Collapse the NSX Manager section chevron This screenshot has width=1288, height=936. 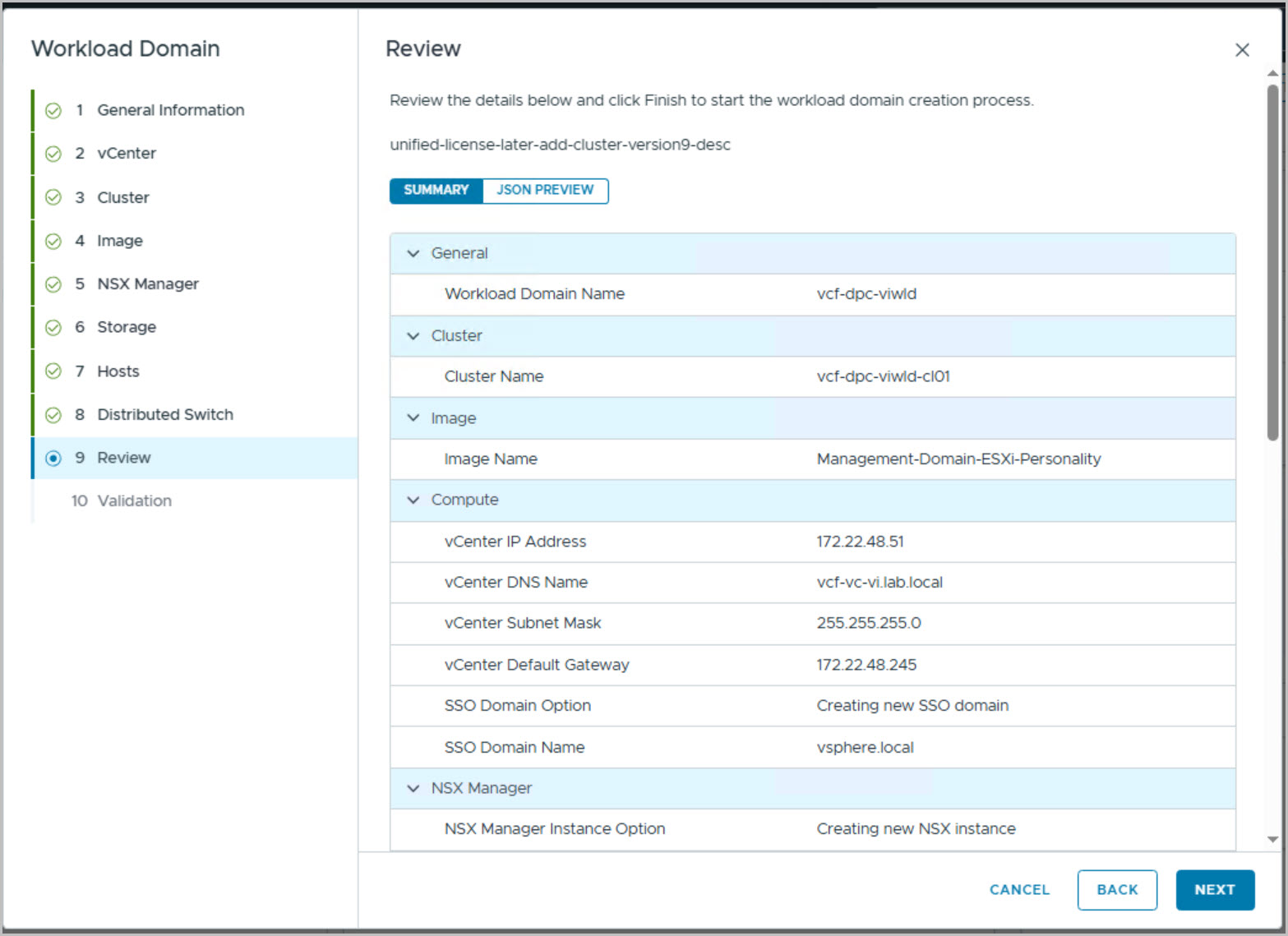point(413,788)
